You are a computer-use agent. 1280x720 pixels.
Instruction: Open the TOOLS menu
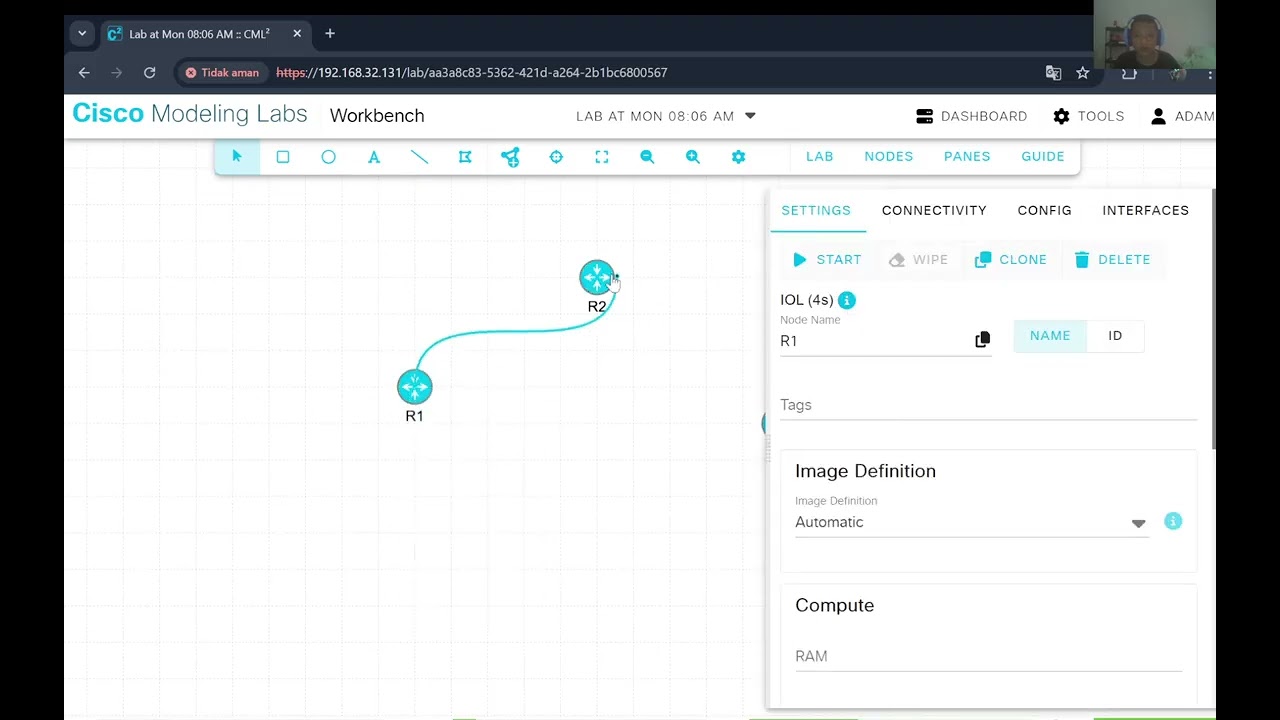click(x=1088, y=116)
